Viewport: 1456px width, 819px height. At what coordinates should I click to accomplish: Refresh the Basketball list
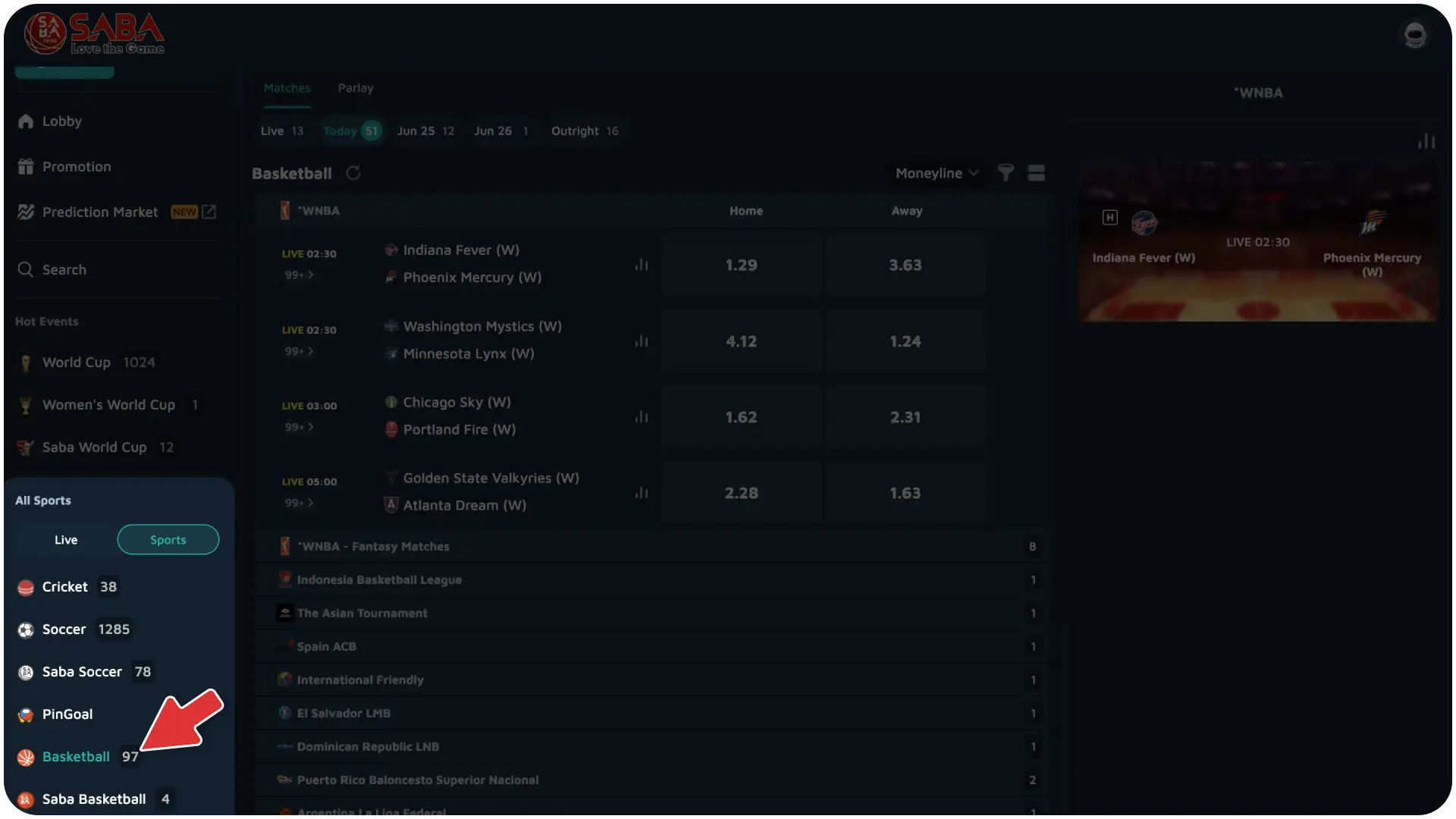tap(353, 173)
